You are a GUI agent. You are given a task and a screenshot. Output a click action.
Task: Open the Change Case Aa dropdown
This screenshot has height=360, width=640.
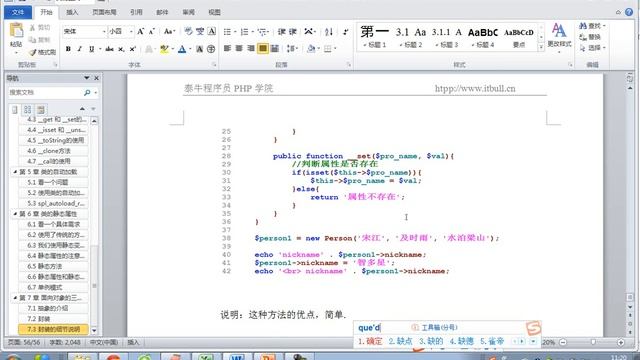(x=169, y=31)
